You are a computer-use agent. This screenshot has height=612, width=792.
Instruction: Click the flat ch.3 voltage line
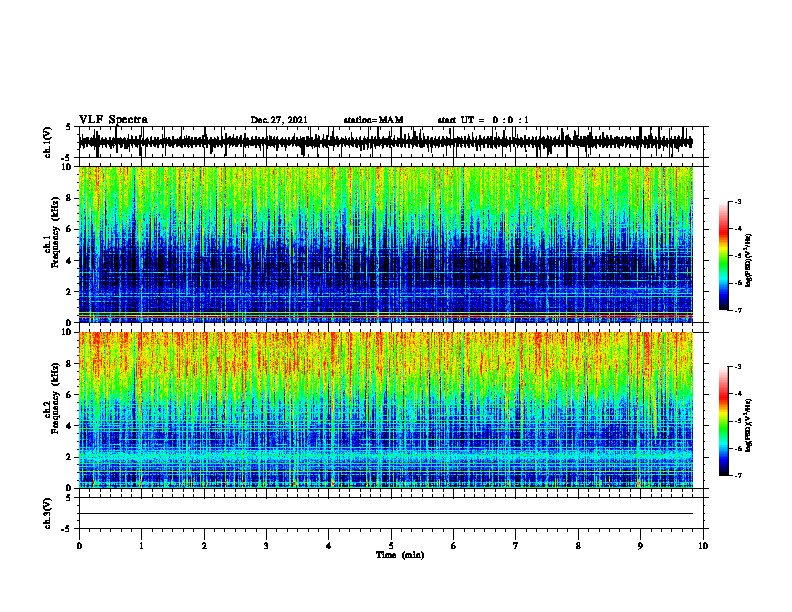(385, 514)
